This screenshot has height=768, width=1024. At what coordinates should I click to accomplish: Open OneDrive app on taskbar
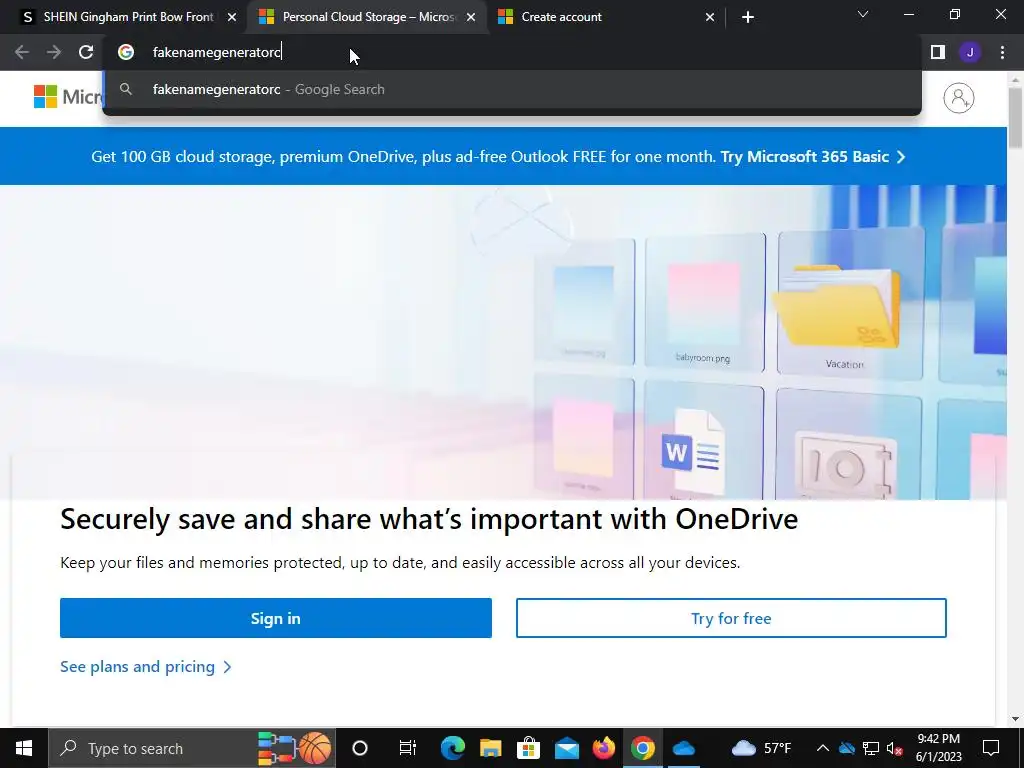point(683,748)
